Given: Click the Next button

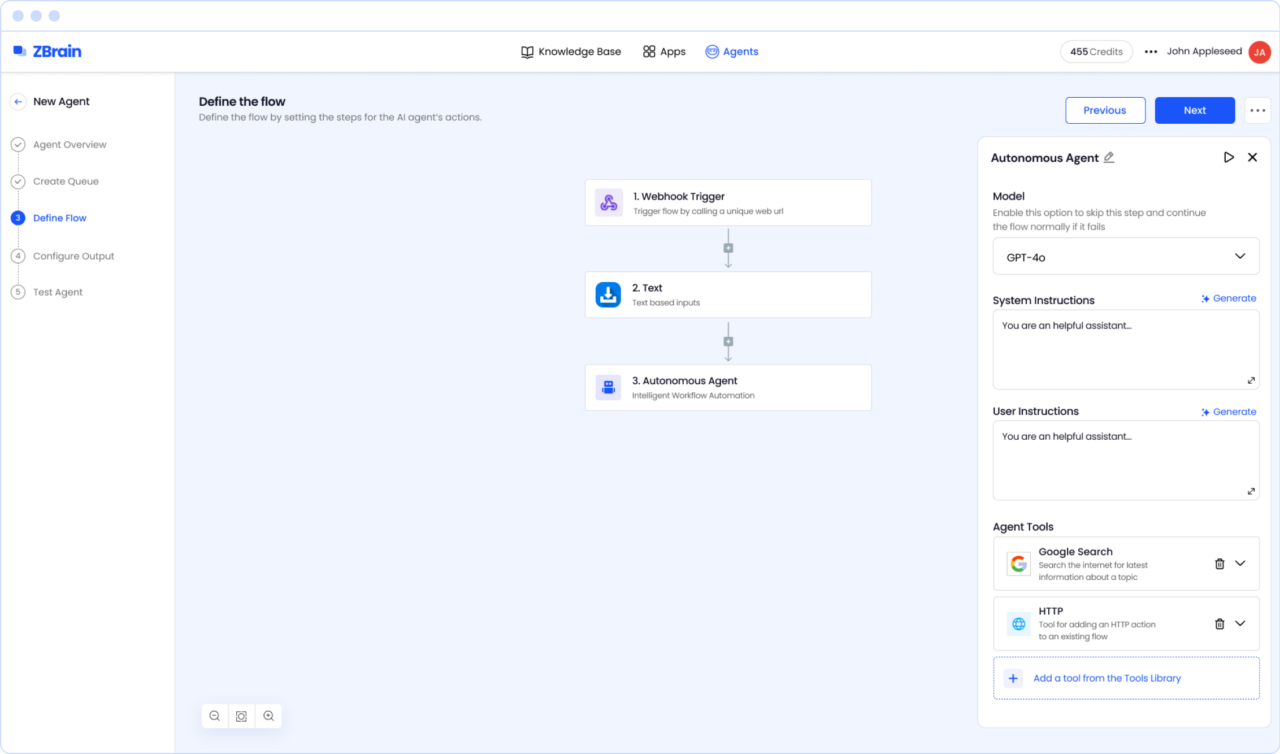Looking at the screenshot, I should coord(1194,110).
